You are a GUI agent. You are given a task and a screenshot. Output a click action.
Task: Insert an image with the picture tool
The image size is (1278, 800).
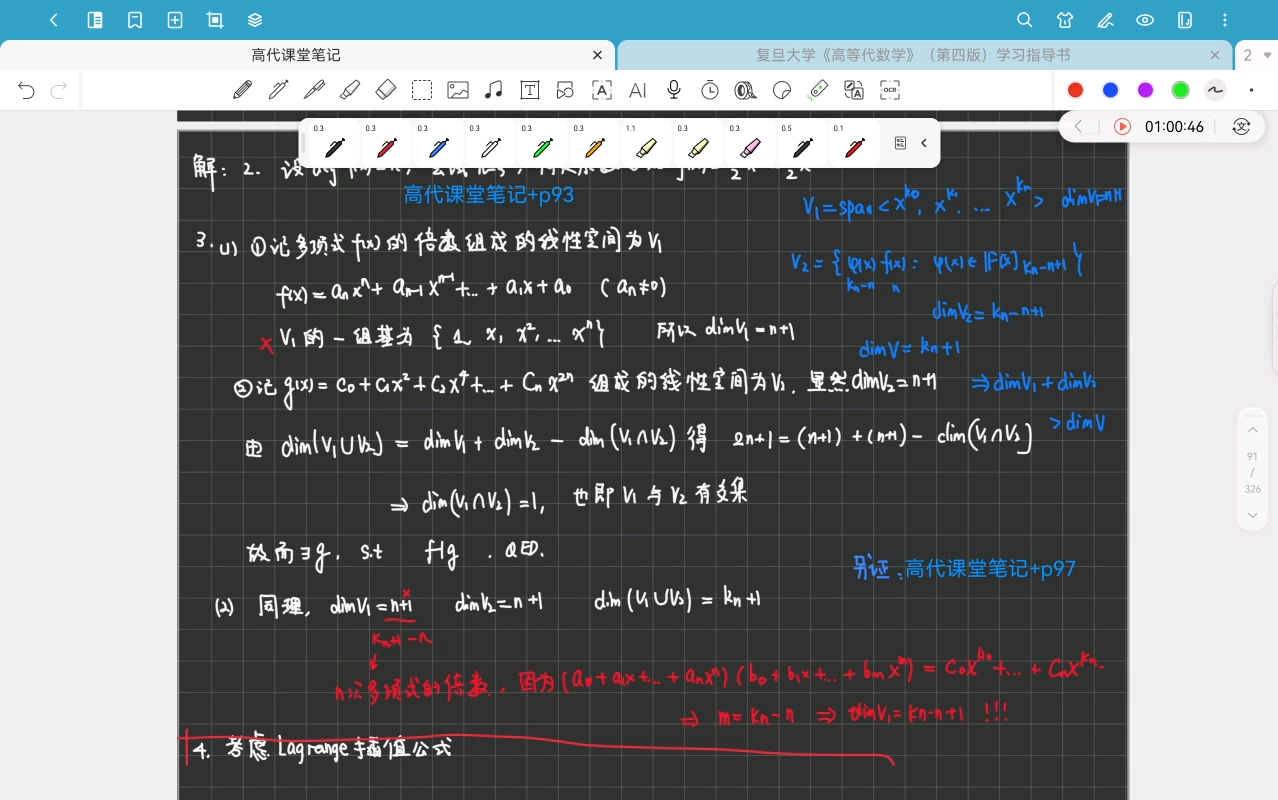(x=458, y=90)
